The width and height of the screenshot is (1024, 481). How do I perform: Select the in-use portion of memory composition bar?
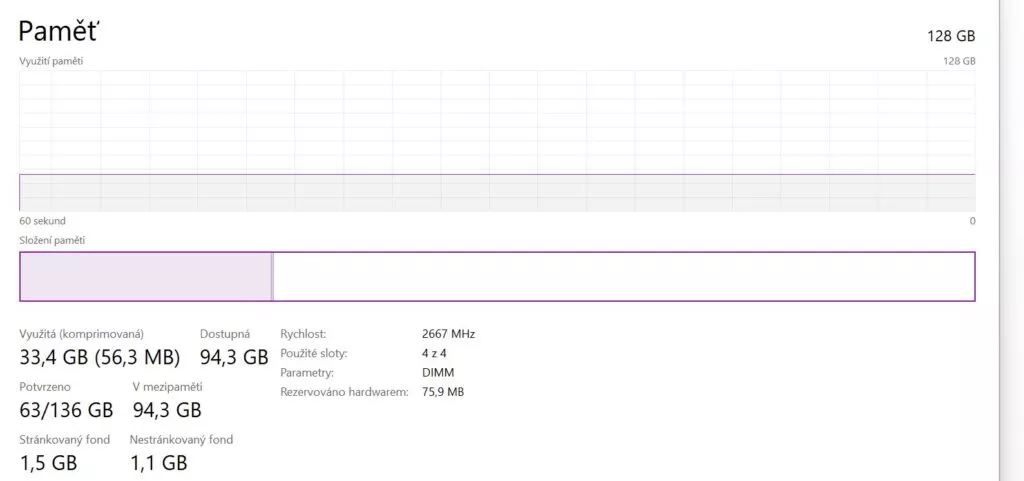(x=145, y=276)
